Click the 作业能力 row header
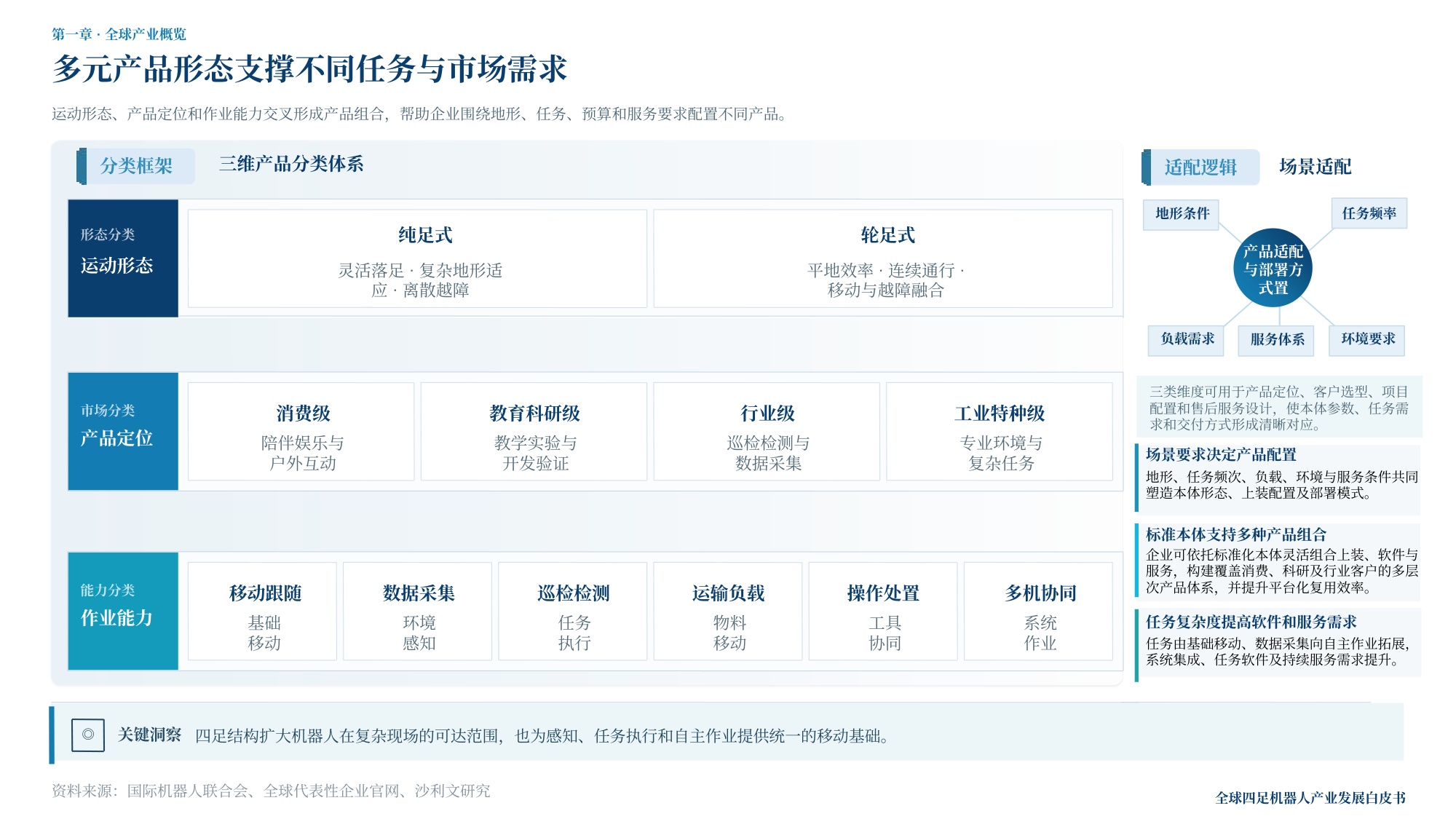The width and height of the screenshot is (1456, 819). coord(123,612)
